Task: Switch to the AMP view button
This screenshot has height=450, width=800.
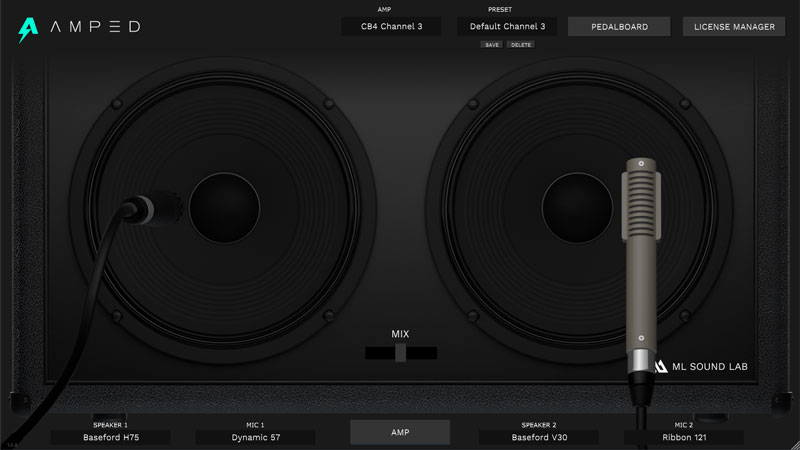Action: pos(400,432)
